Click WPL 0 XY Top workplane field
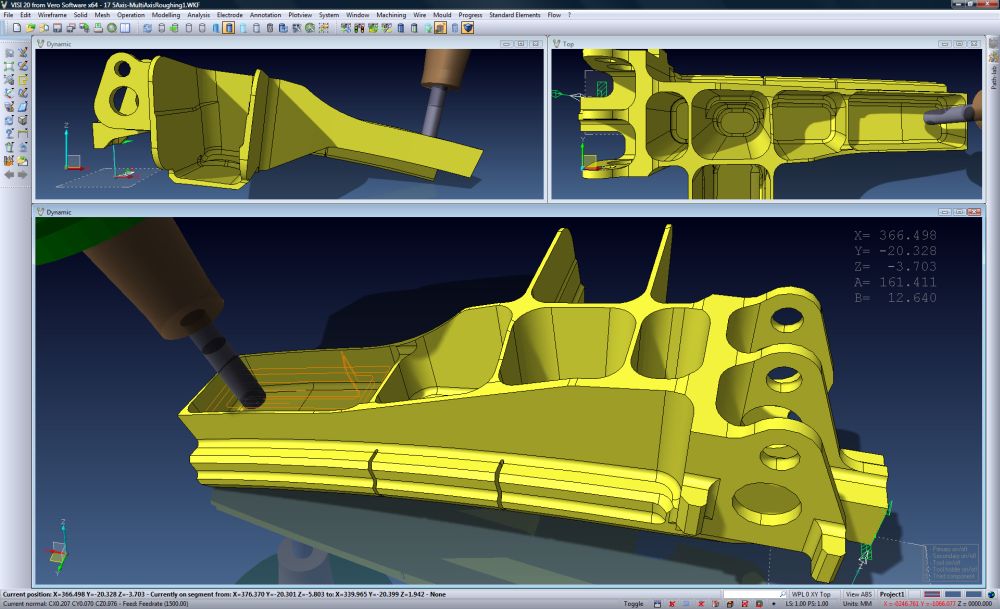 pyautogui.click(x=815, y=594)
